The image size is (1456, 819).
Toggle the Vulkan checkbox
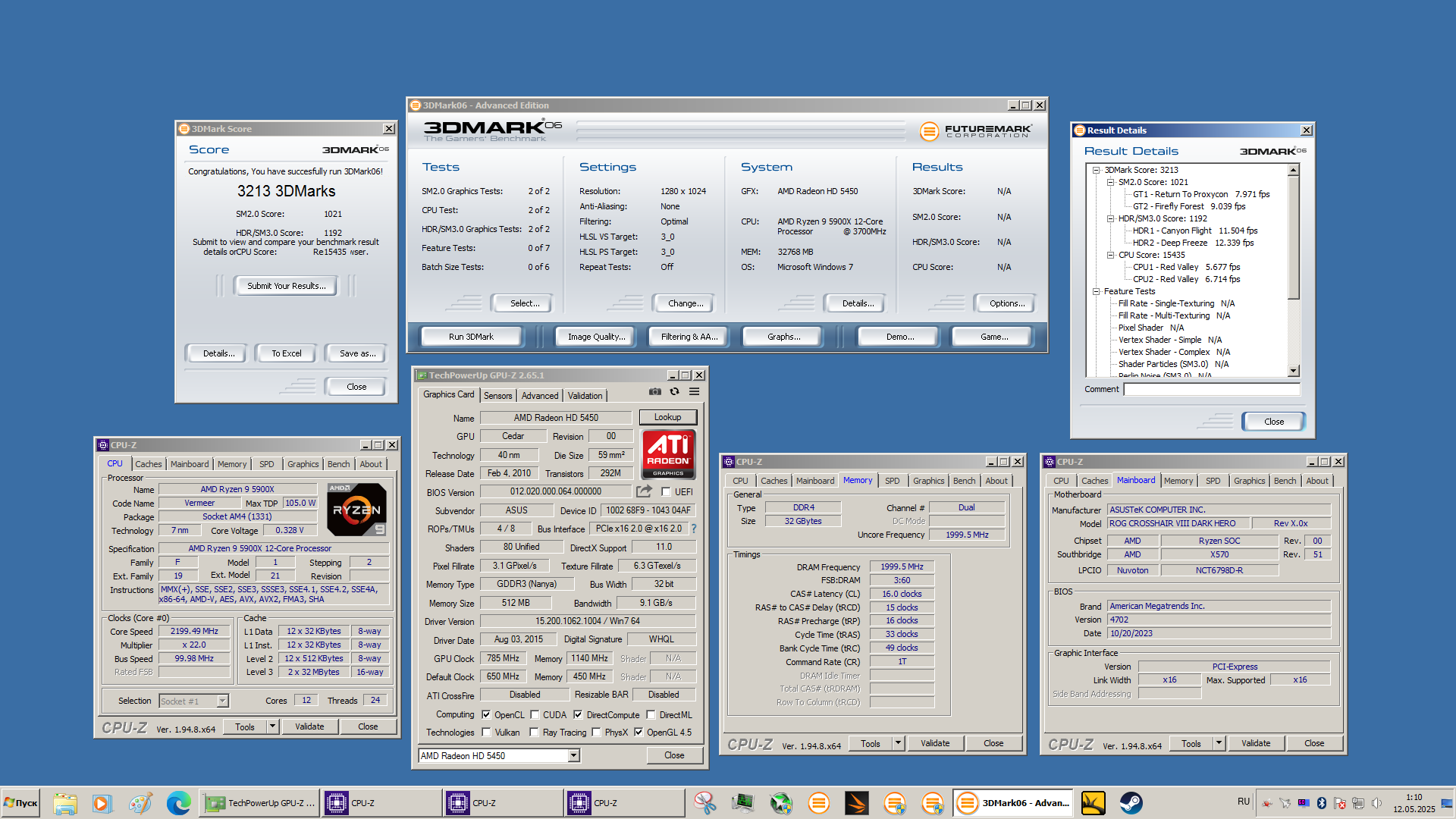[x=486, y=732]
